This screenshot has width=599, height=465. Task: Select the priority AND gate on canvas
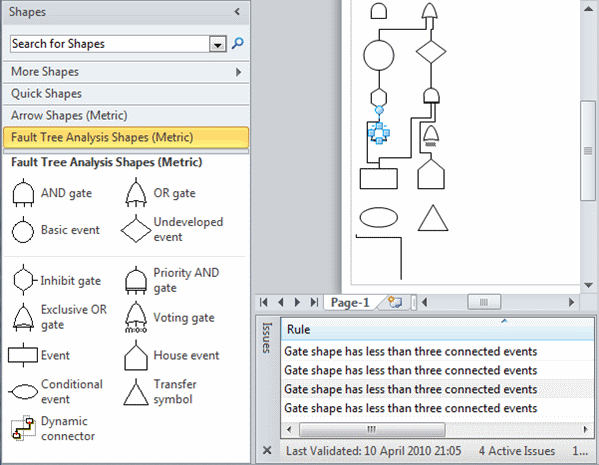tap(431, 96)
